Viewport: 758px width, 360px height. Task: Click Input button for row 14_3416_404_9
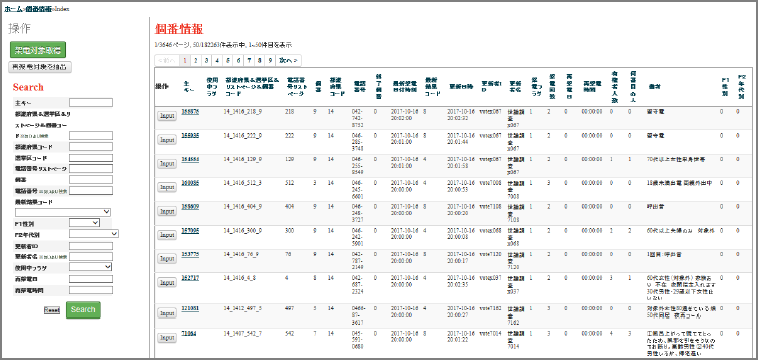click(x=167, y=211)
